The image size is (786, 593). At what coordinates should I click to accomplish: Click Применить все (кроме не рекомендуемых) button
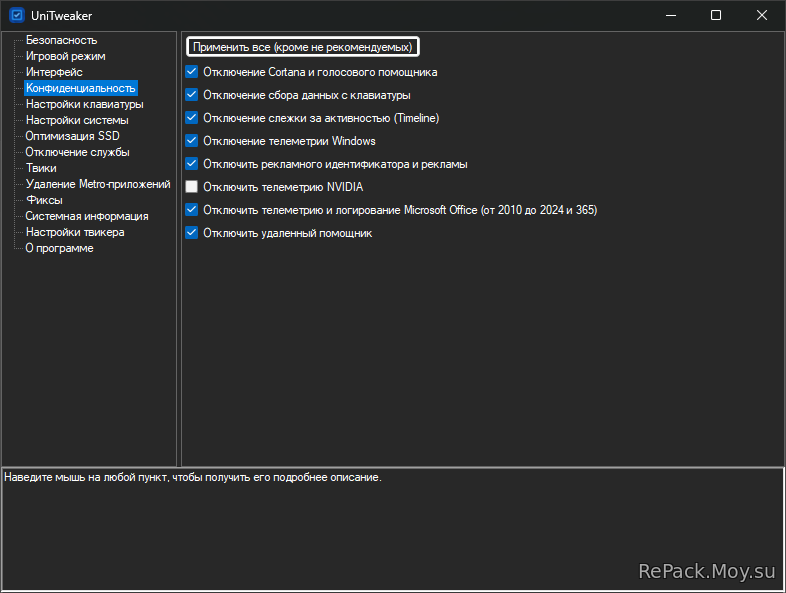(303, 47)
